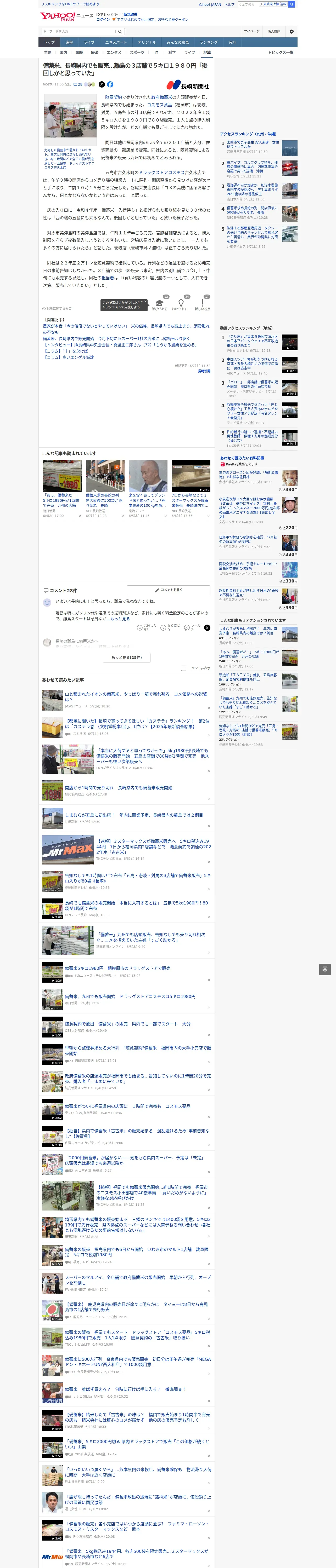Open 科学 category
The height and width of the screenshot is (1568, 336).
coord(172,52)
